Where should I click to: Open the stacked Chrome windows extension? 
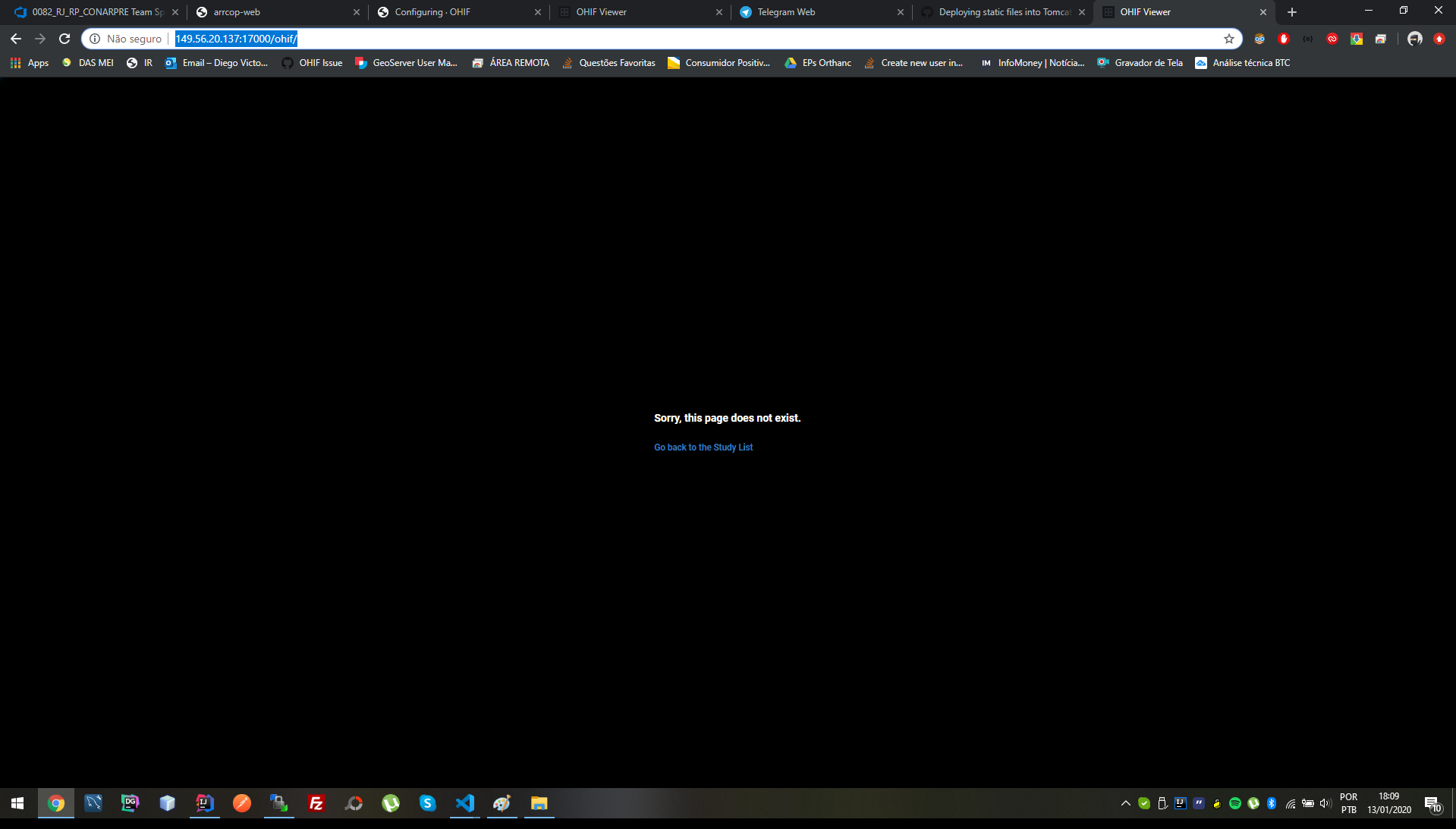(x=1381, y=39)
